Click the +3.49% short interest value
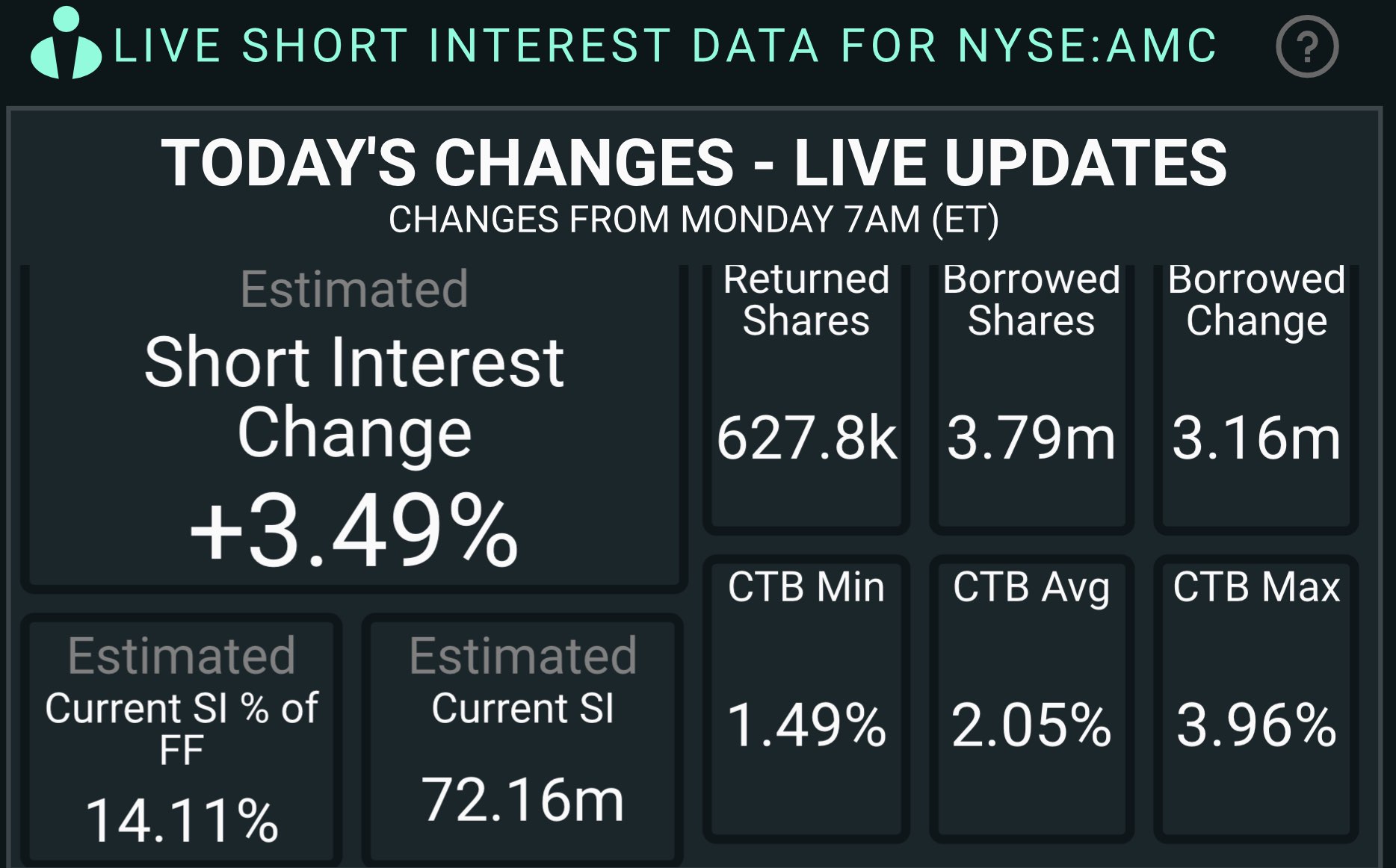 354,531
